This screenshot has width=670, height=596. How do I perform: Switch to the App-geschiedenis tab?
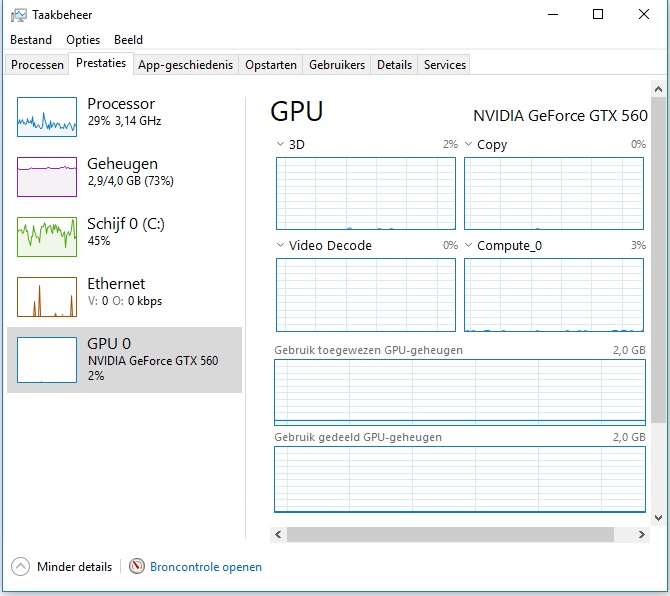click(x=185, y=65)
